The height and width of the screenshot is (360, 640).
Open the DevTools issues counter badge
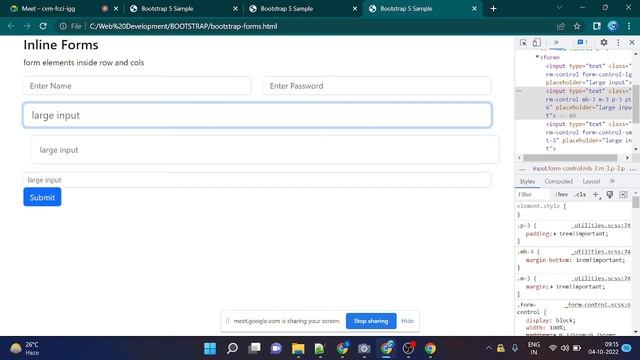pyautogui.click(x=582, y=42)
